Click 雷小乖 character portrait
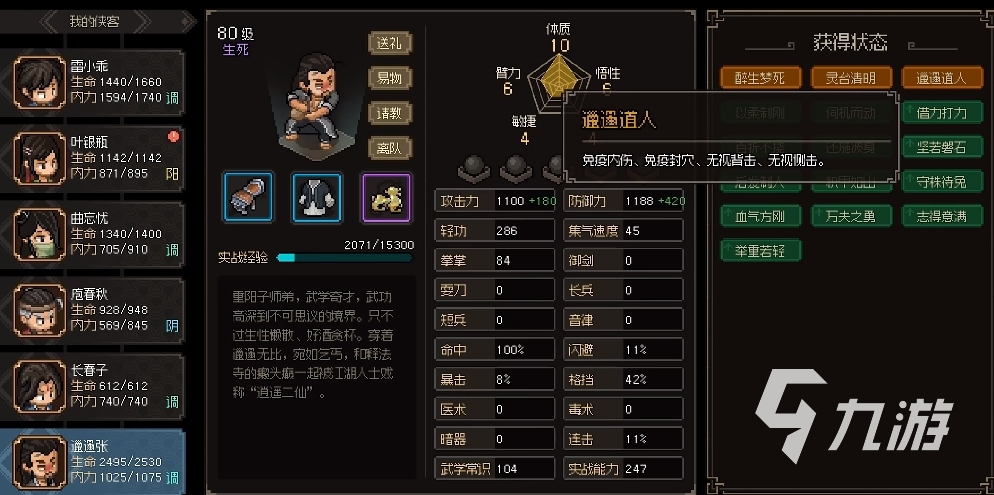The image size is (994, 495). point(41,82)
